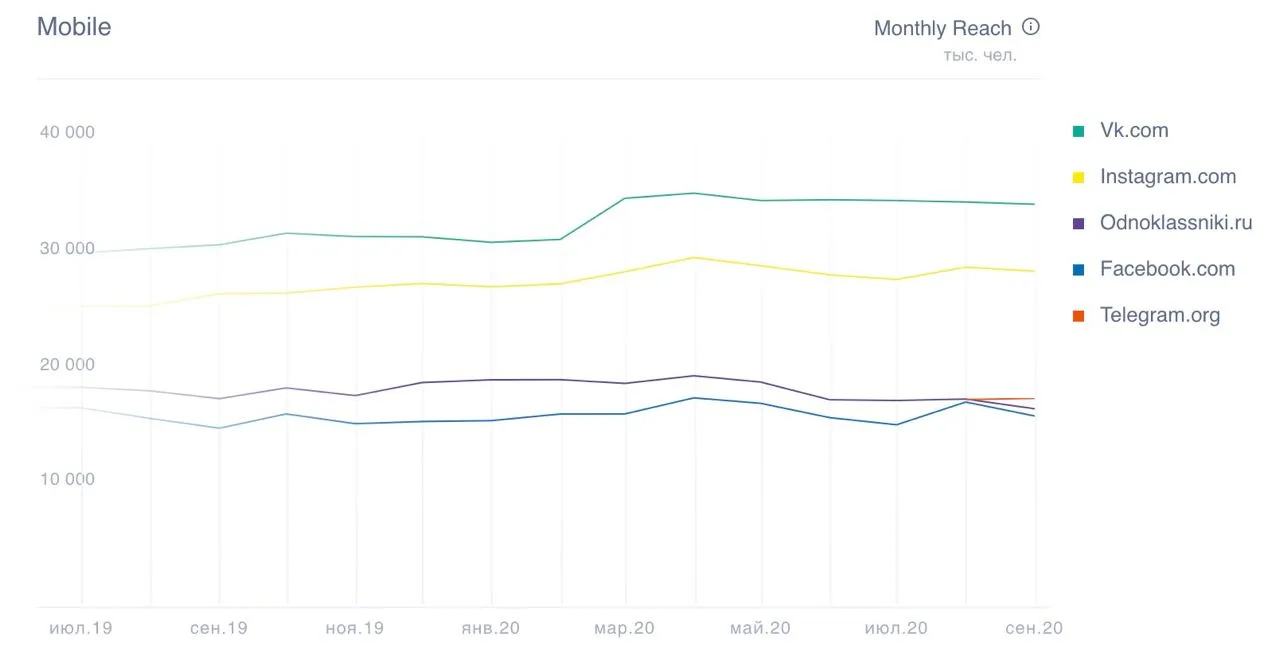The image size is (1280, 672).
Task: Select the сен.20 axis label
Action: coord(1033,629)
